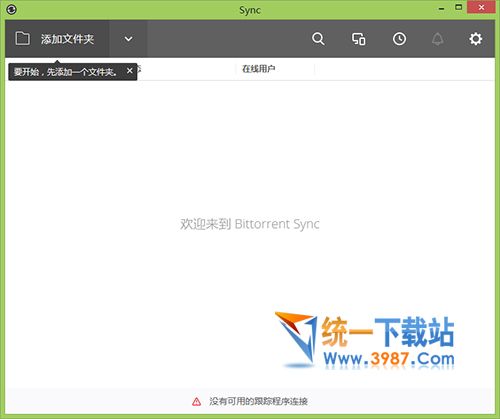Open the search magnifier icon
This screenshot has width=500, height=419.
(x=318, y=39)
